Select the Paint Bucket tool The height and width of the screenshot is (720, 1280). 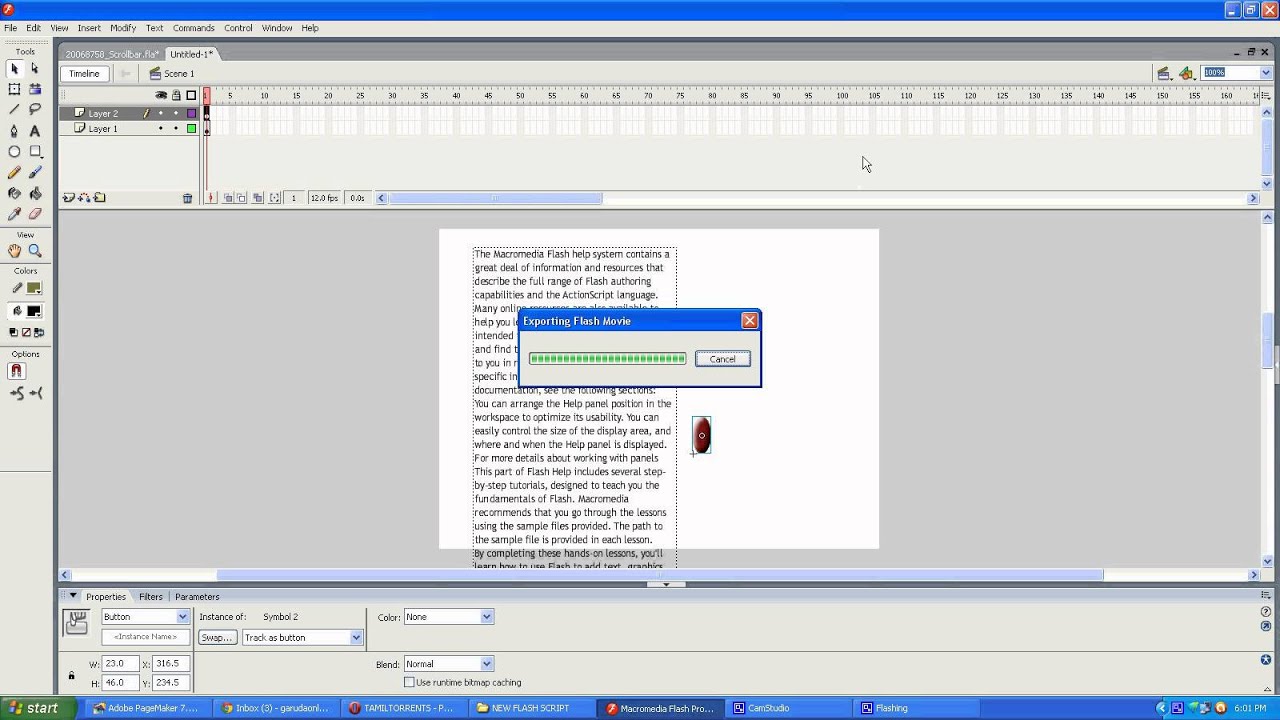[35, 194]
